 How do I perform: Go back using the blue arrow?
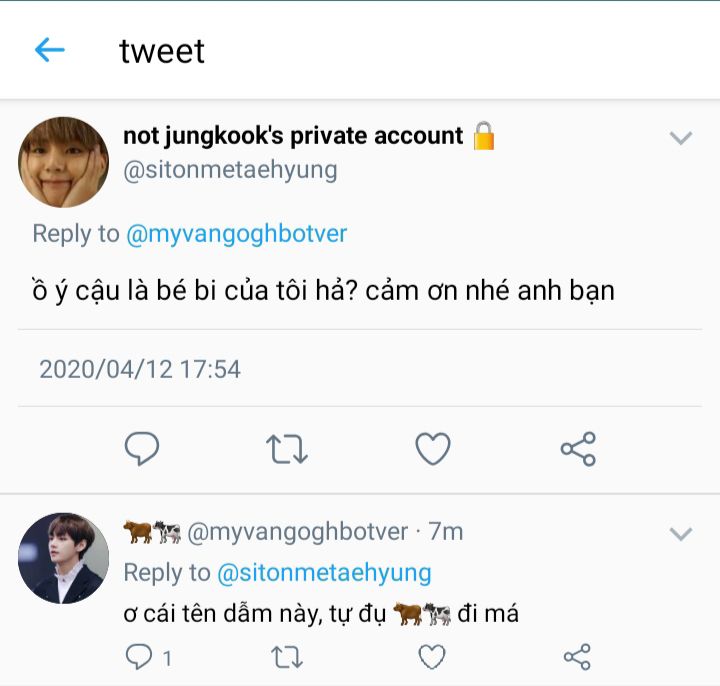tap(49, 50)
